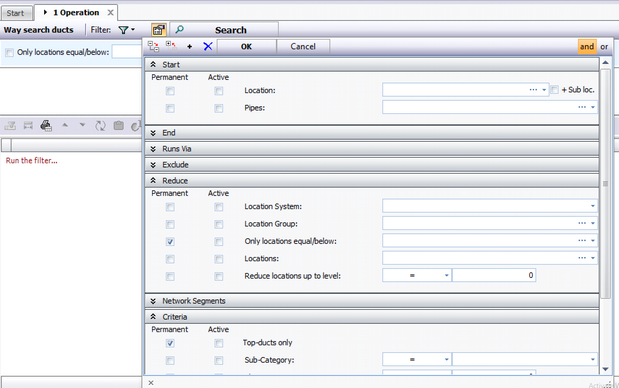Viewport: 619px width, 388px height.
Task: Open the Sub-Category operator dropdown
Action: [446, 360]
